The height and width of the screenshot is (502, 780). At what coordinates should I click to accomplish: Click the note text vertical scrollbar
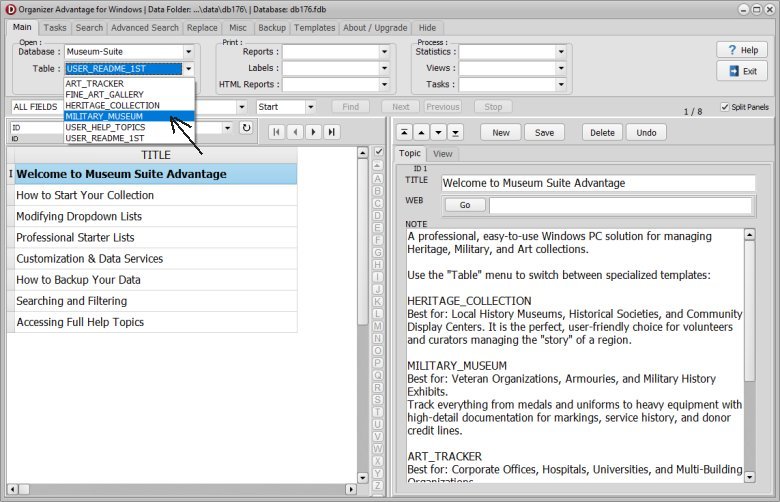[750, 350]
